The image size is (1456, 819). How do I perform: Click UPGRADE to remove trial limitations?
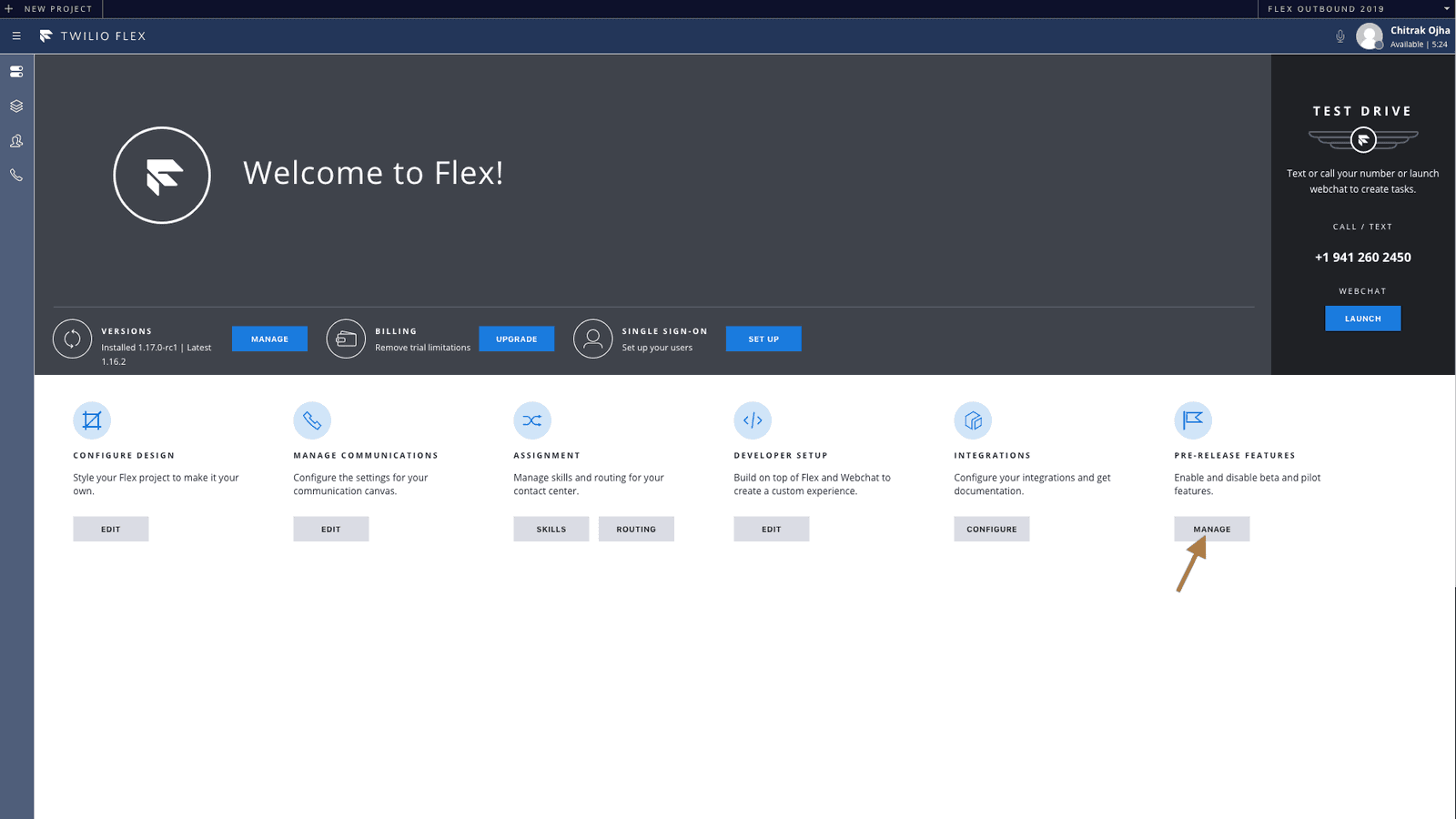point(516,338)
